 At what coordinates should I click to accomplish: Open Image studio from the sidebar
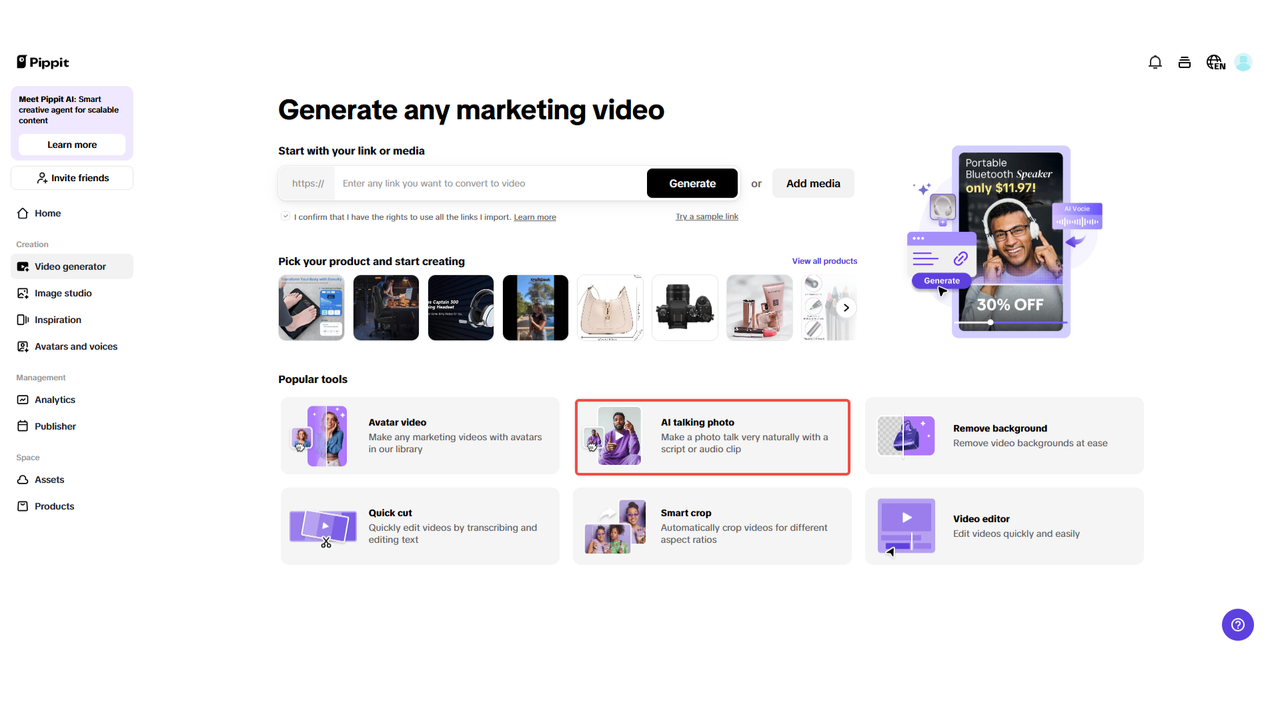tap(72, 293)
